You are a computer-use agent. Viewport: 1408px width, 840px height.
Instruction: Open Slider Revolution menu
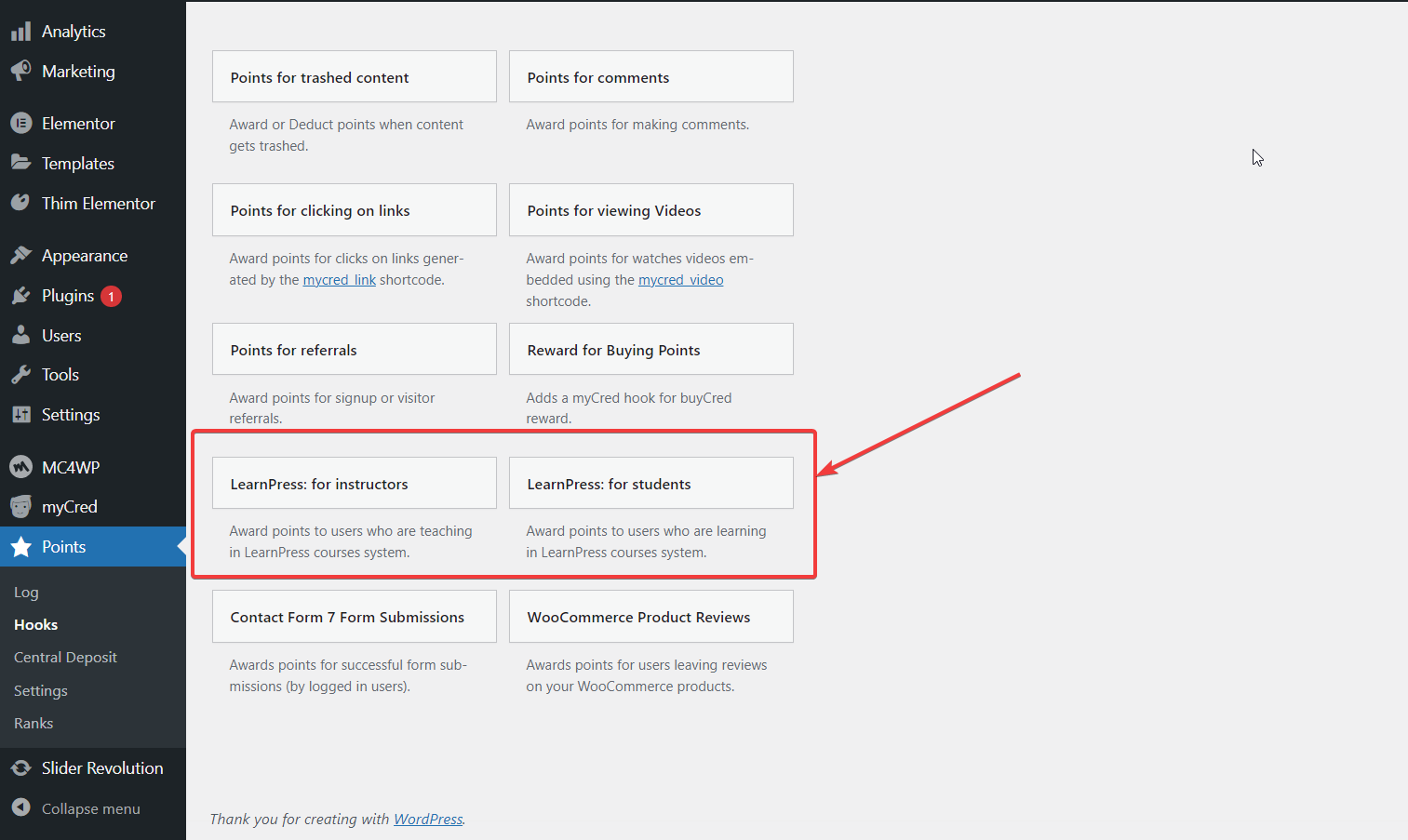pos(102,768)
